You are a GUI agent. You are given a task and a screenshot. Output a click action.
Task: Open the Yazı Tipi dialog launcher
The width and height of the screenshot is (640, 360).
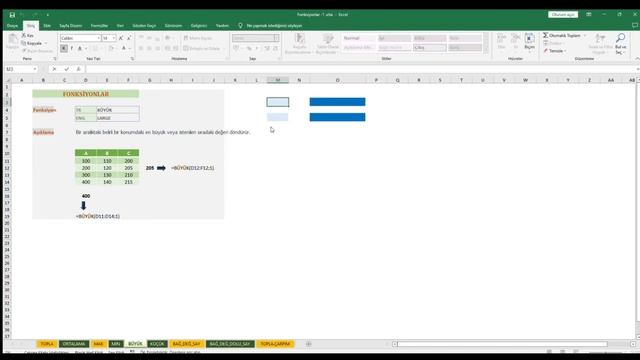pos(132,59)
